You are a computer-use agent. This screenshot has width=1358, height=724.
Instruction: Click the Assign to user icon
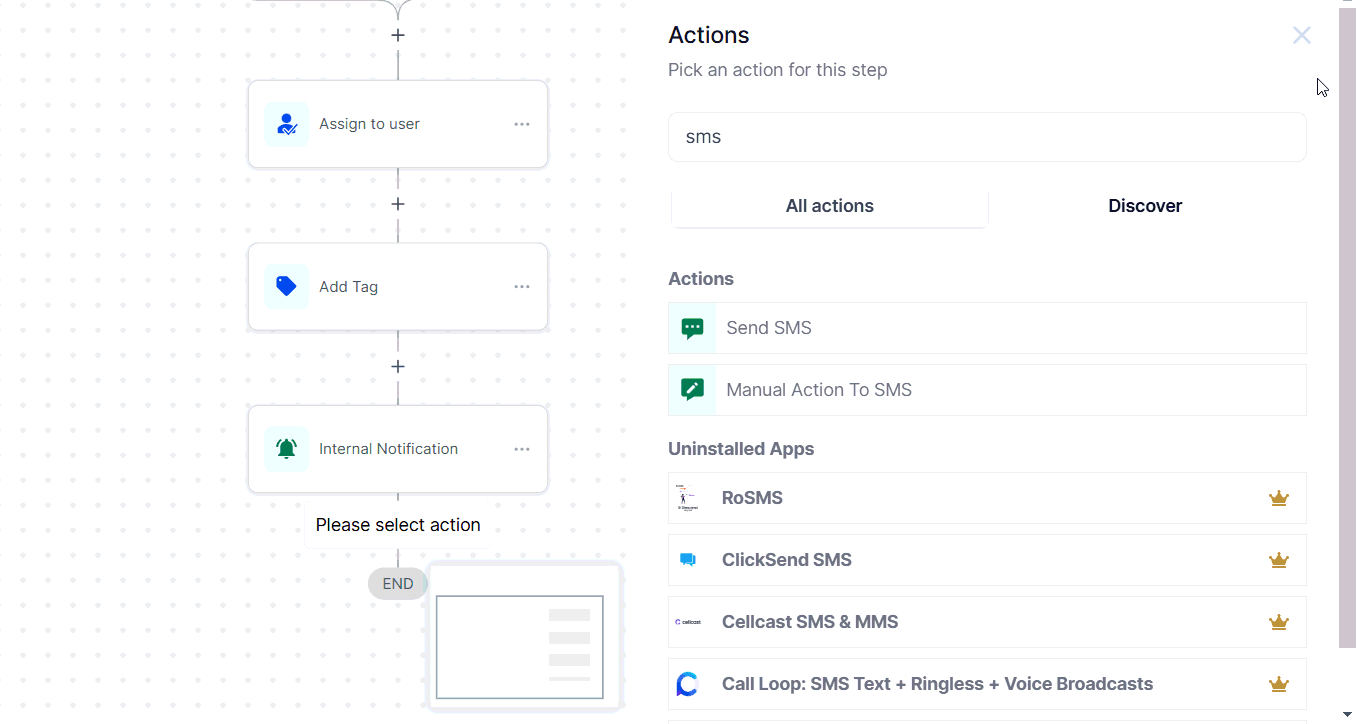pyautogui.click(x=286, y=124)
